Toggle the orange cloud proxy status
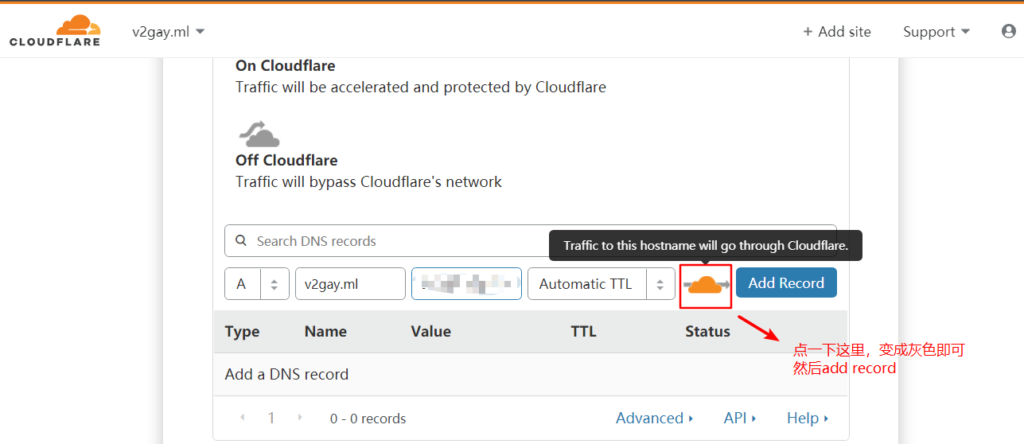1024x444 pixels. tap(705, 284)
